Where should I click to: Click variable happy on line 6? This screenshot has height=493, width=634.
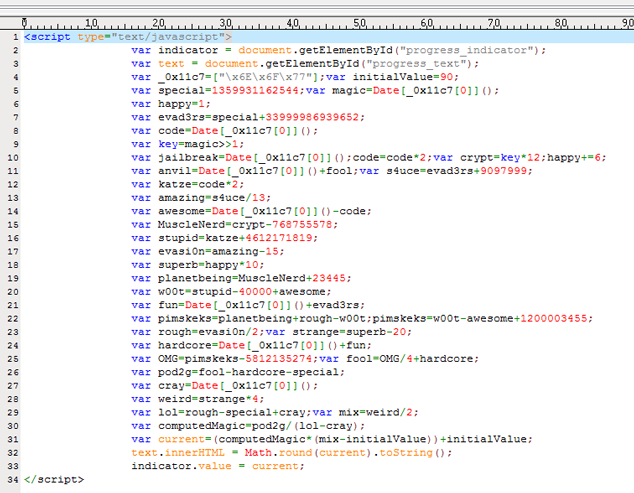[x=175, y=104]
